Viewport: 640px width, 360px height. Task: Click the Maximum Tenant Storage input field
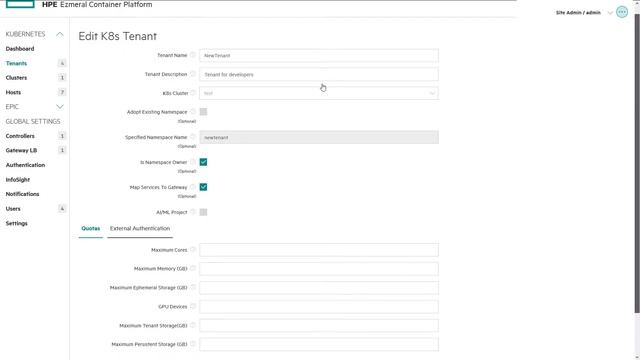pos(319,325)
